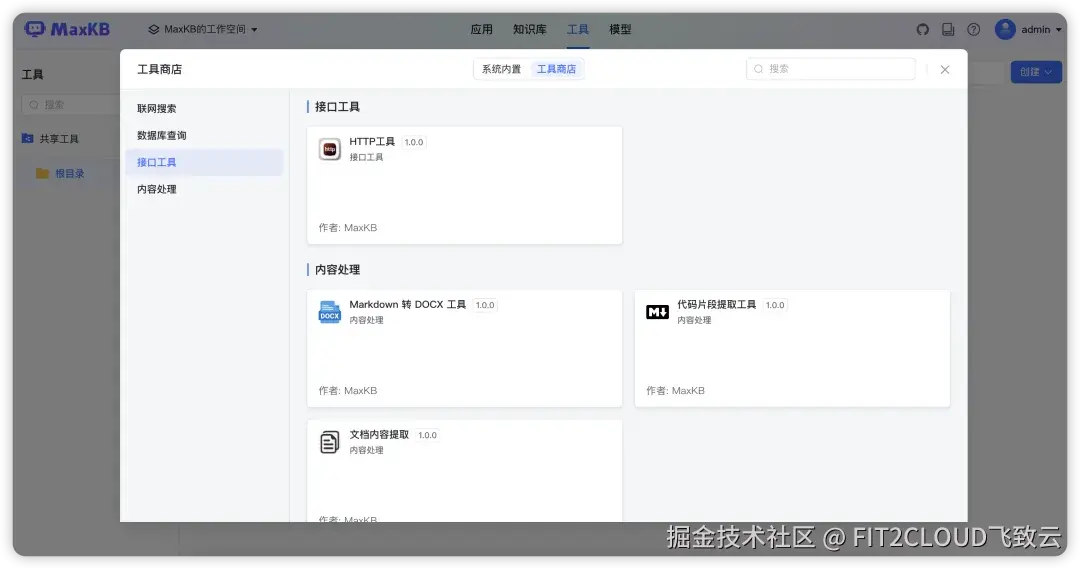Click the HTTP工具 title
Viewport: 1080px width, 569px height.
pyautogui.click(x=372, y=141)
